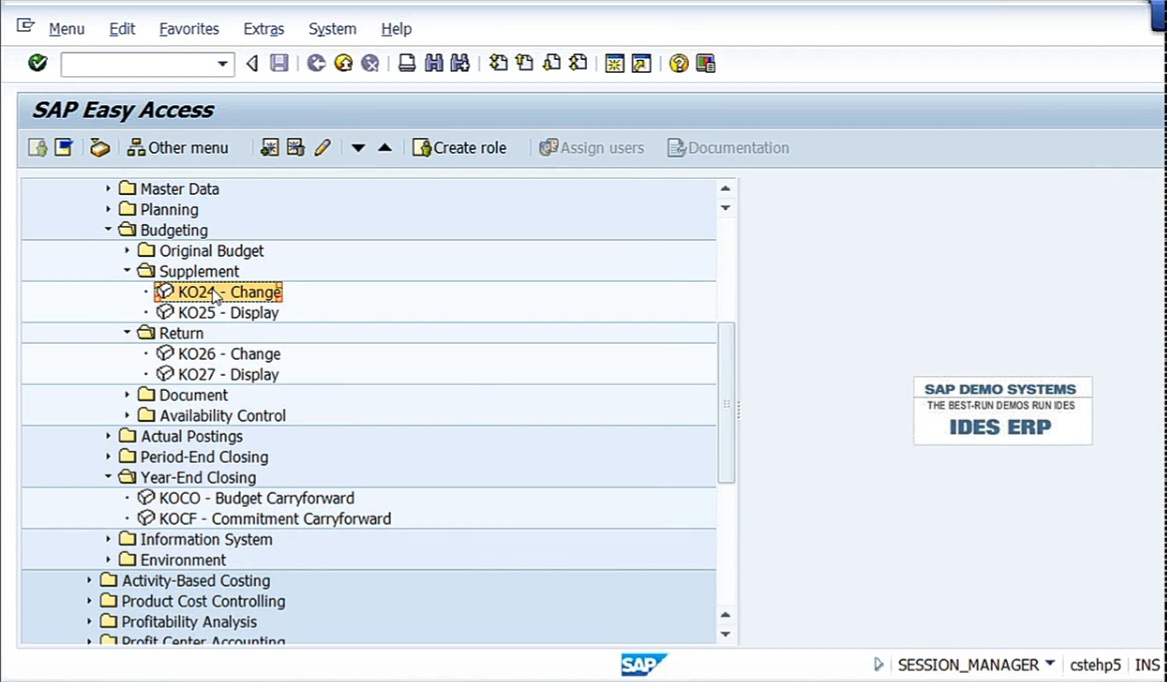This screenshot has width=1167, height=682.
Task: Select the KO25 - Display transaction
Action: 218,313
